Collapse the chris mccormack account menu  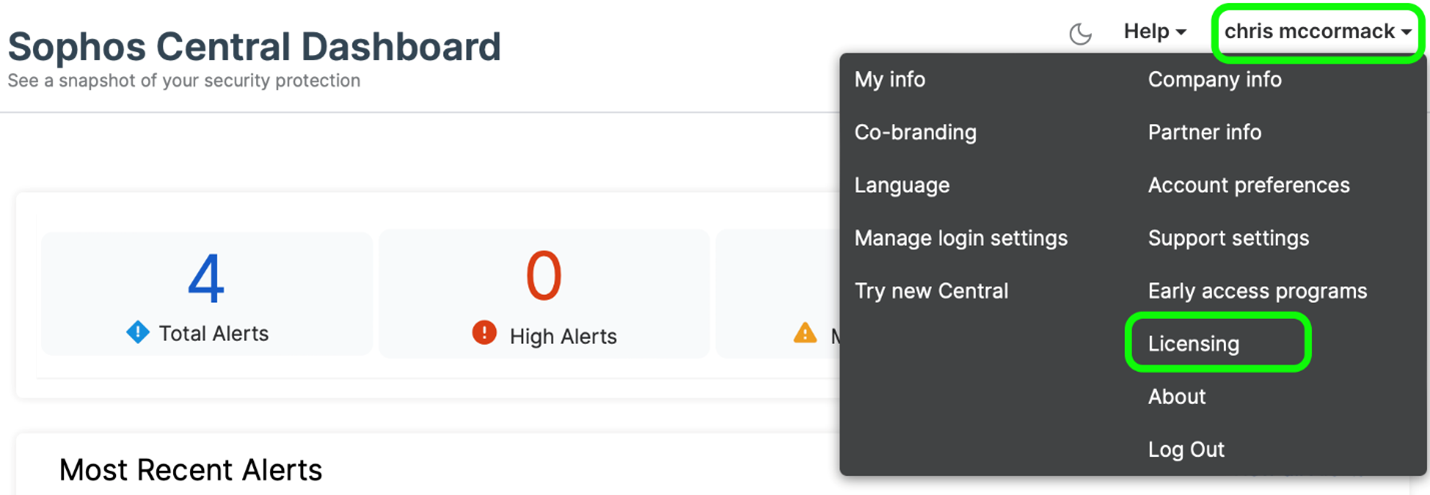coord(1318,32)
